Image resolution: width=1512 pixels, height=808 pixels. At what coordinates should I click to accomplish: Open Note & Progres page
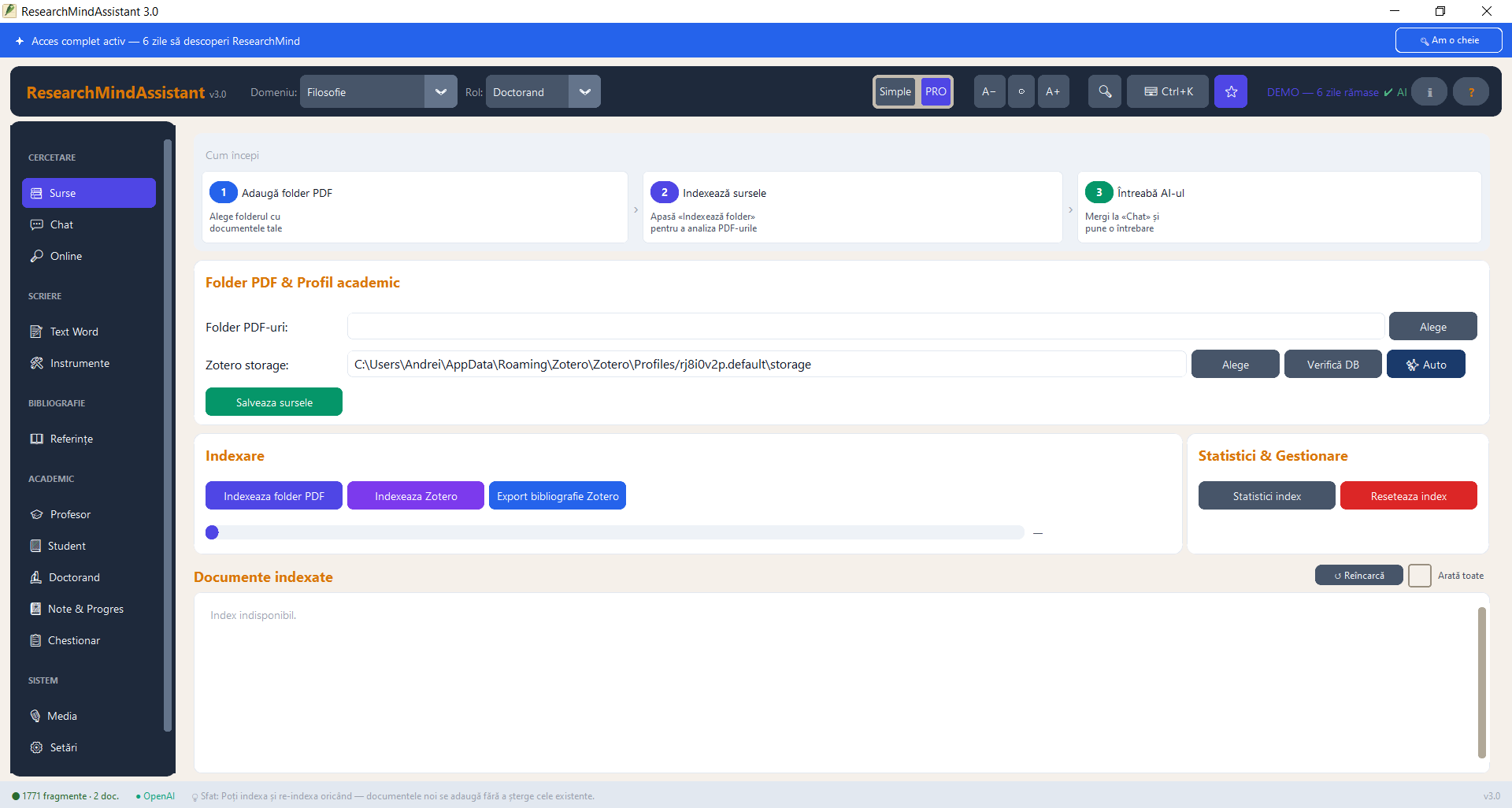pos(89,609)
